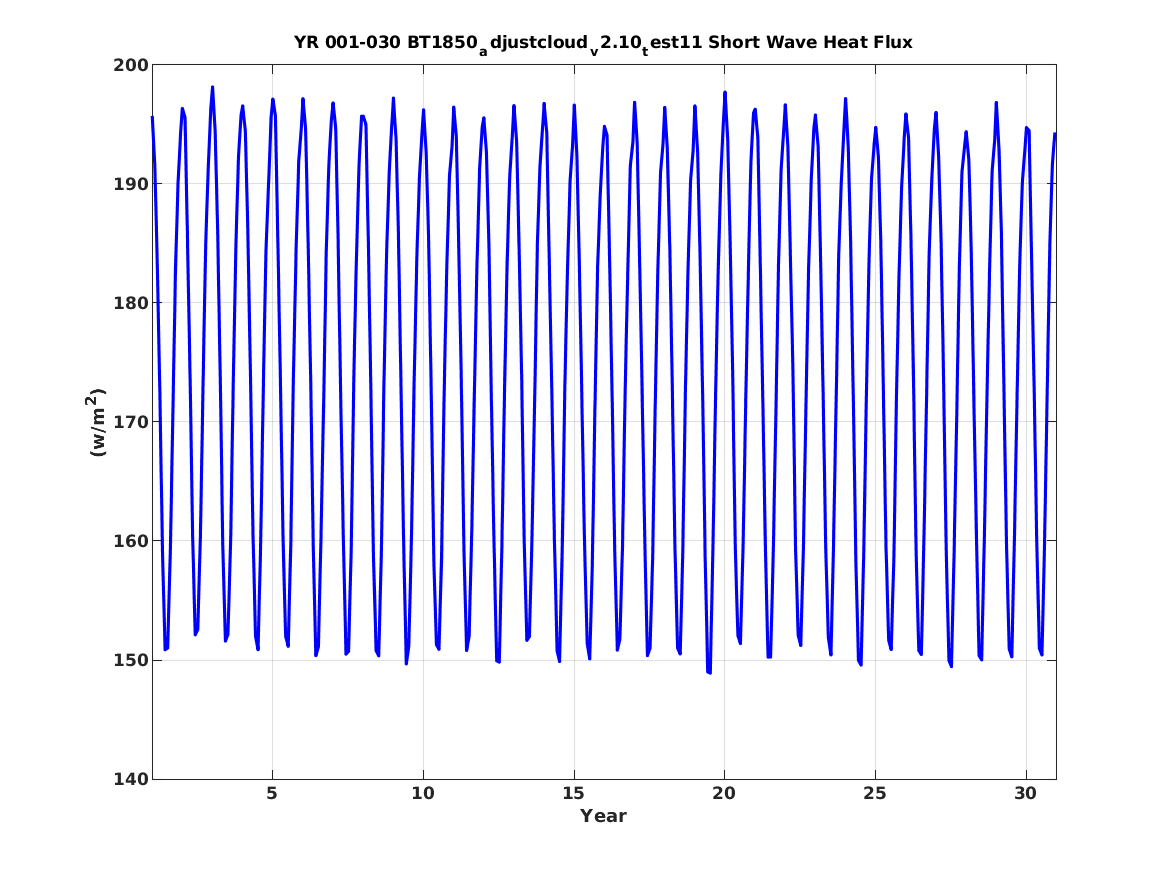Click x-axis tick label 30
The image size is (1167, 875).
point(1026,794)
